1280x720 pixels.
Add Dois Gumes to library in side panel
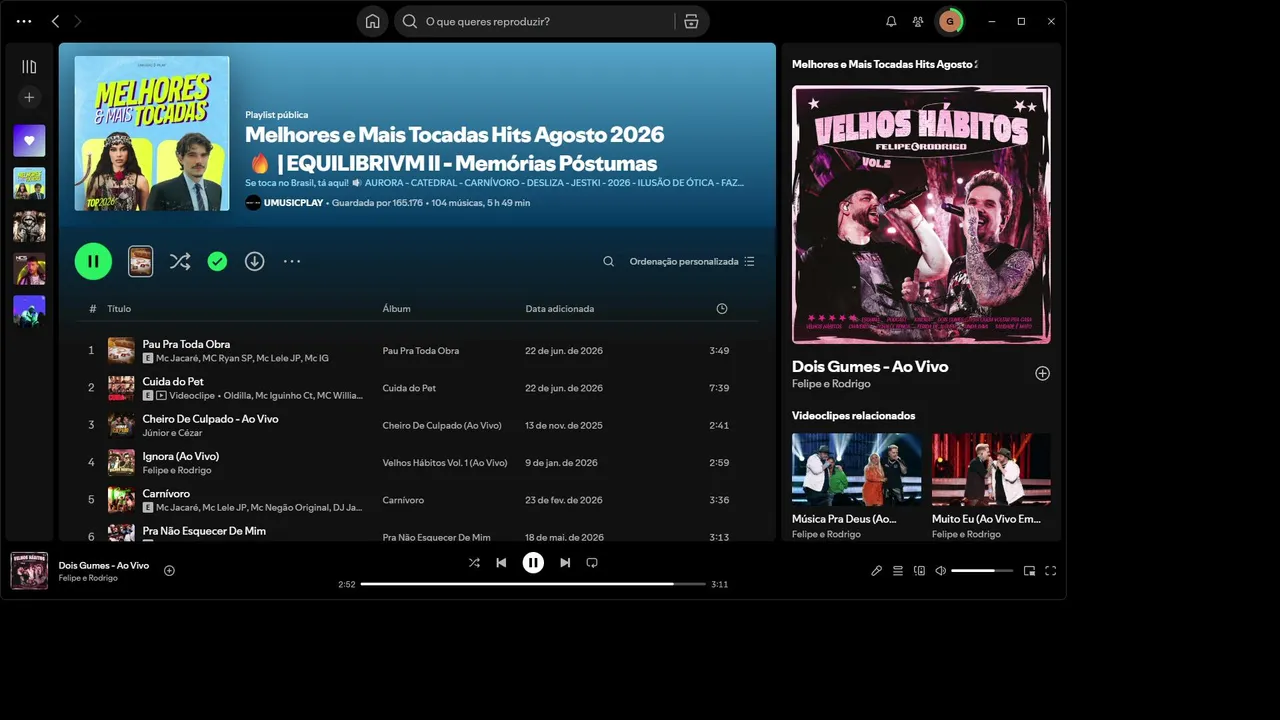pyautogui.click(x=1042, y=373)
